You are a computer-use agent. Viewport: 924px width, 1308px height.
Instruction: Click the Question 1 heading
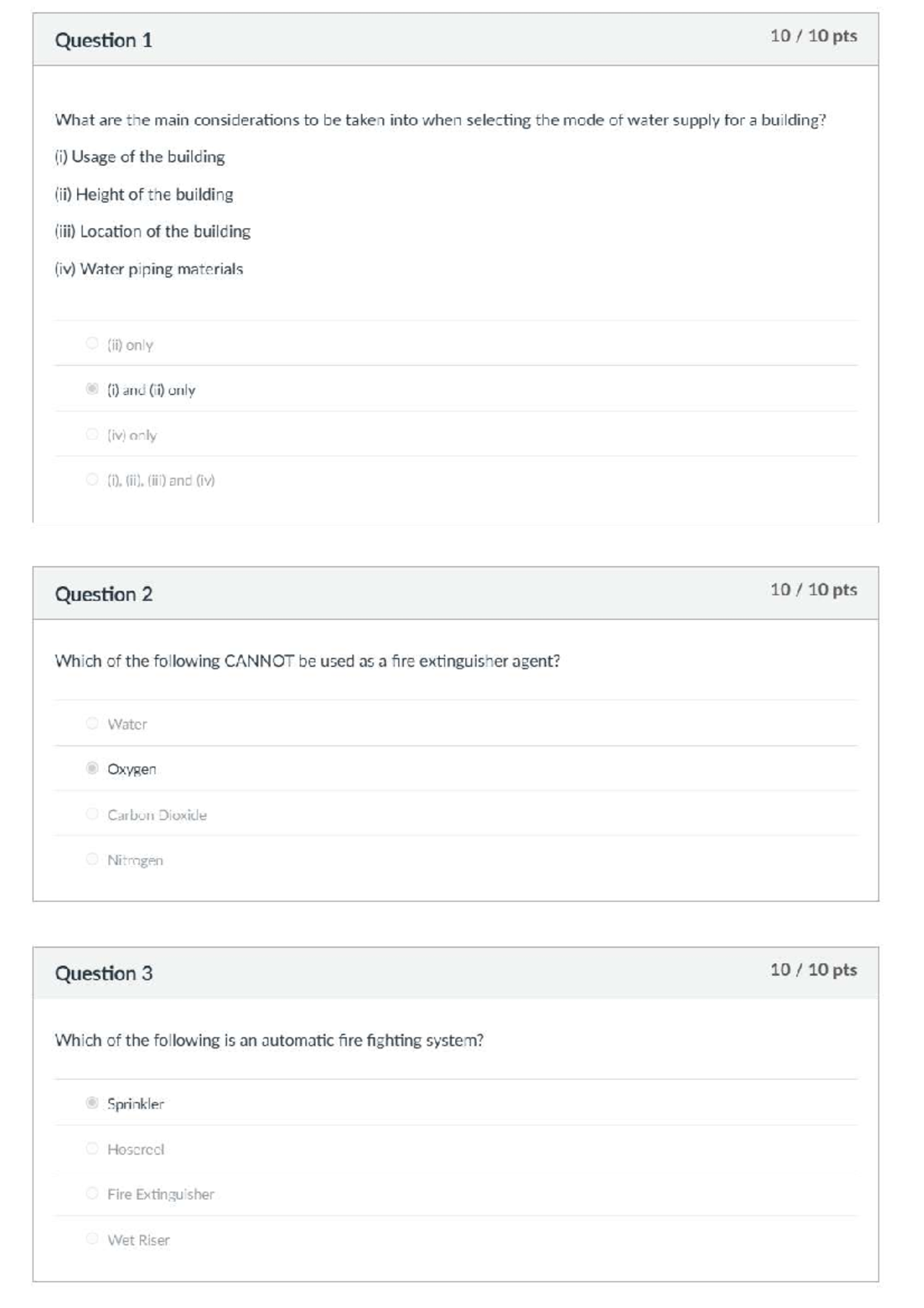point(103,40)
